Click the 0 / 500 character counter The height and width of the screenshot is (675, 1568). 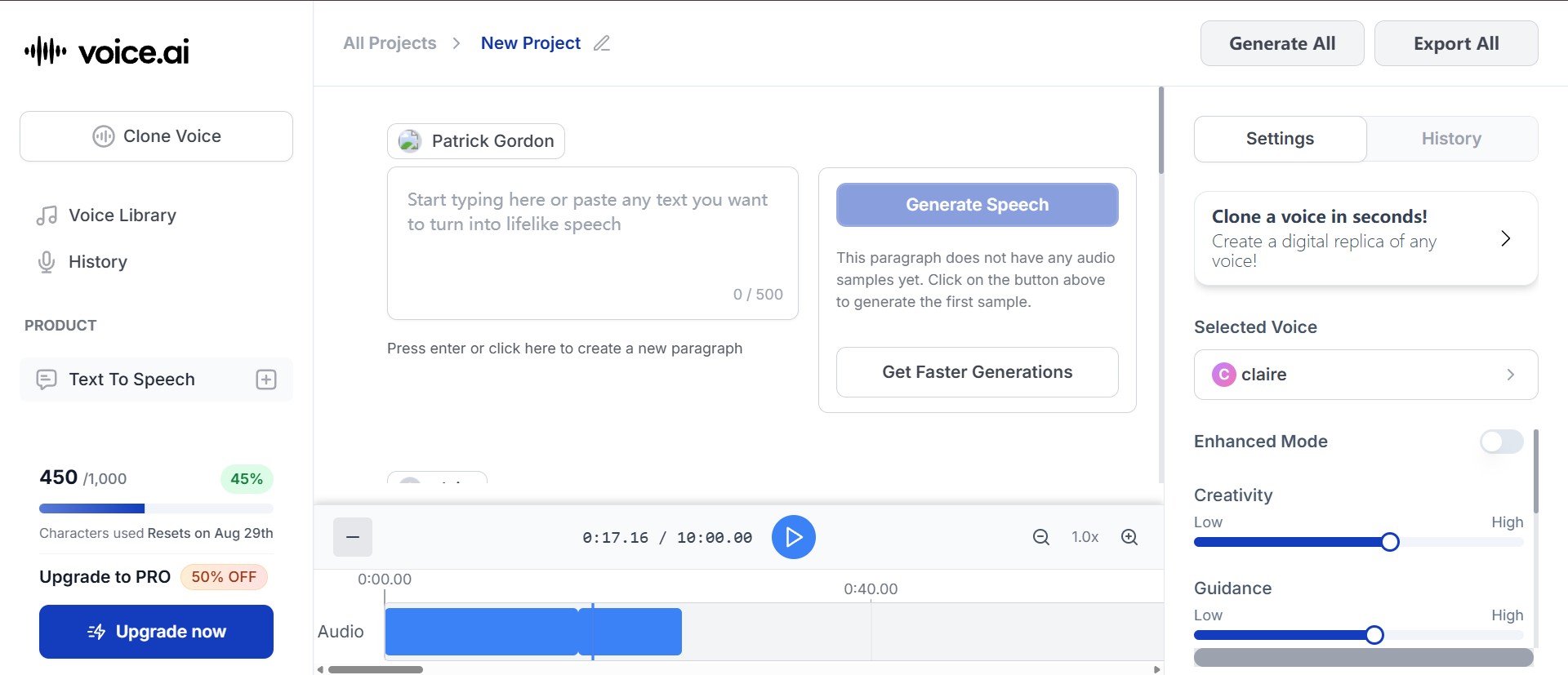pos(758,295)
